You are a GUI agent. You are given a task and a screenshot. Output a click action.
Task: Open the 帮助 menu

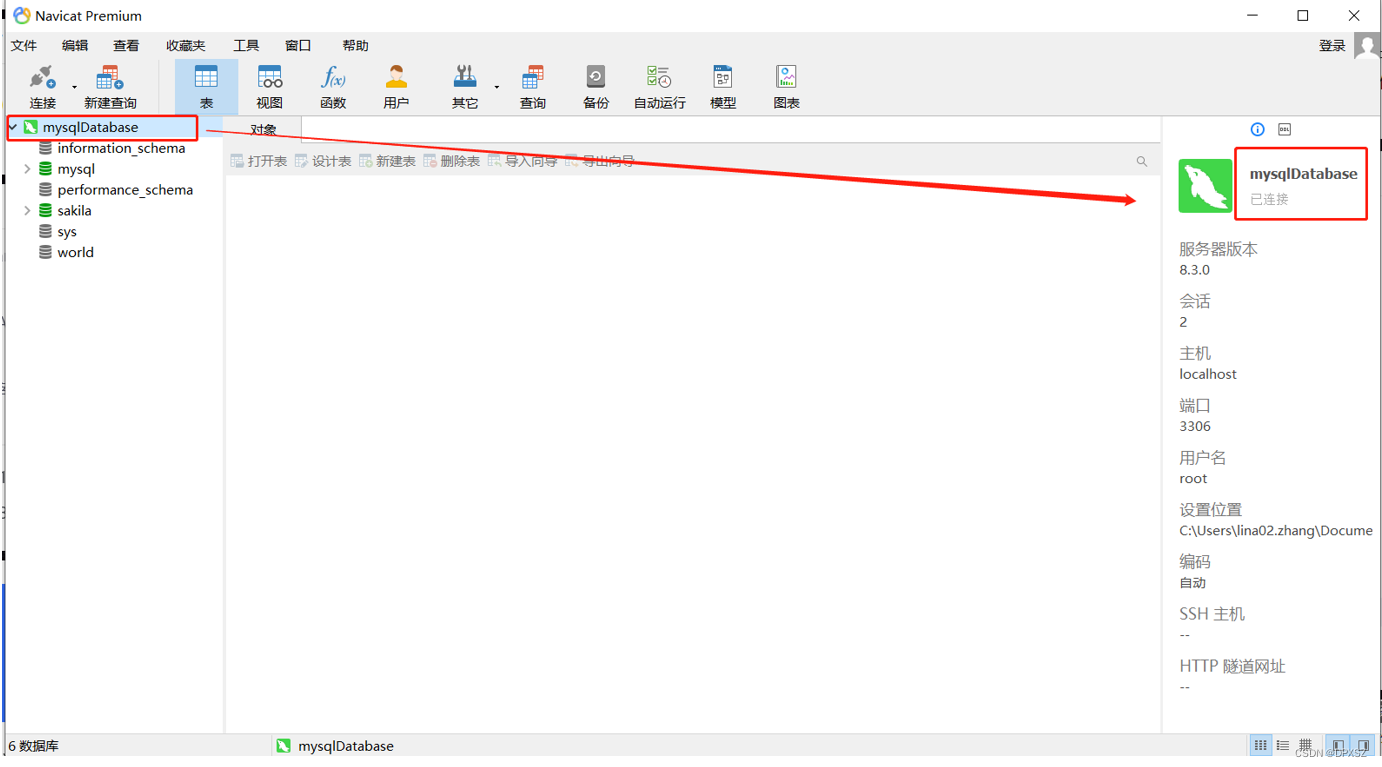(x=355, y=46)
